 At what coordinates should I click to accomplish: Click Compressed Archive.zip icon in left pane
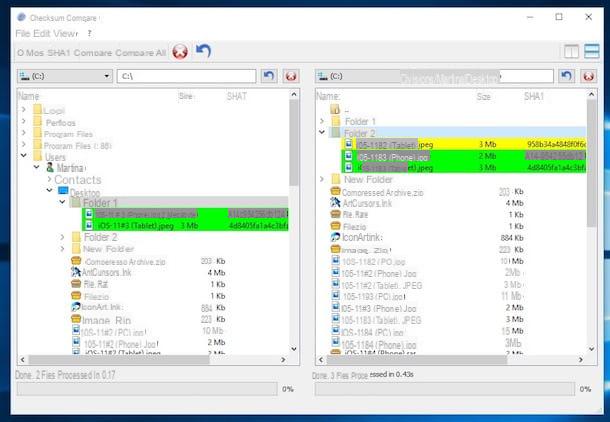(x=76, y=261)
